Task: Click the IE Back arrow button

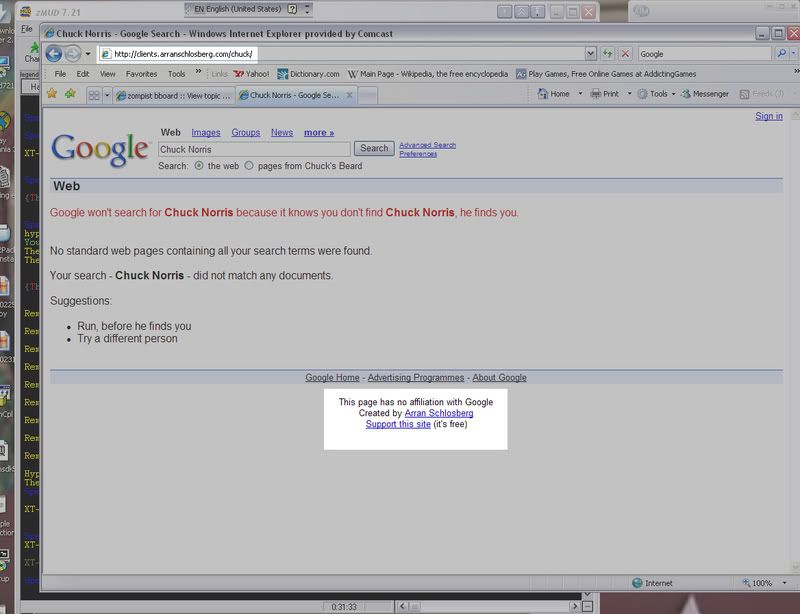Action: click(54, 54)
